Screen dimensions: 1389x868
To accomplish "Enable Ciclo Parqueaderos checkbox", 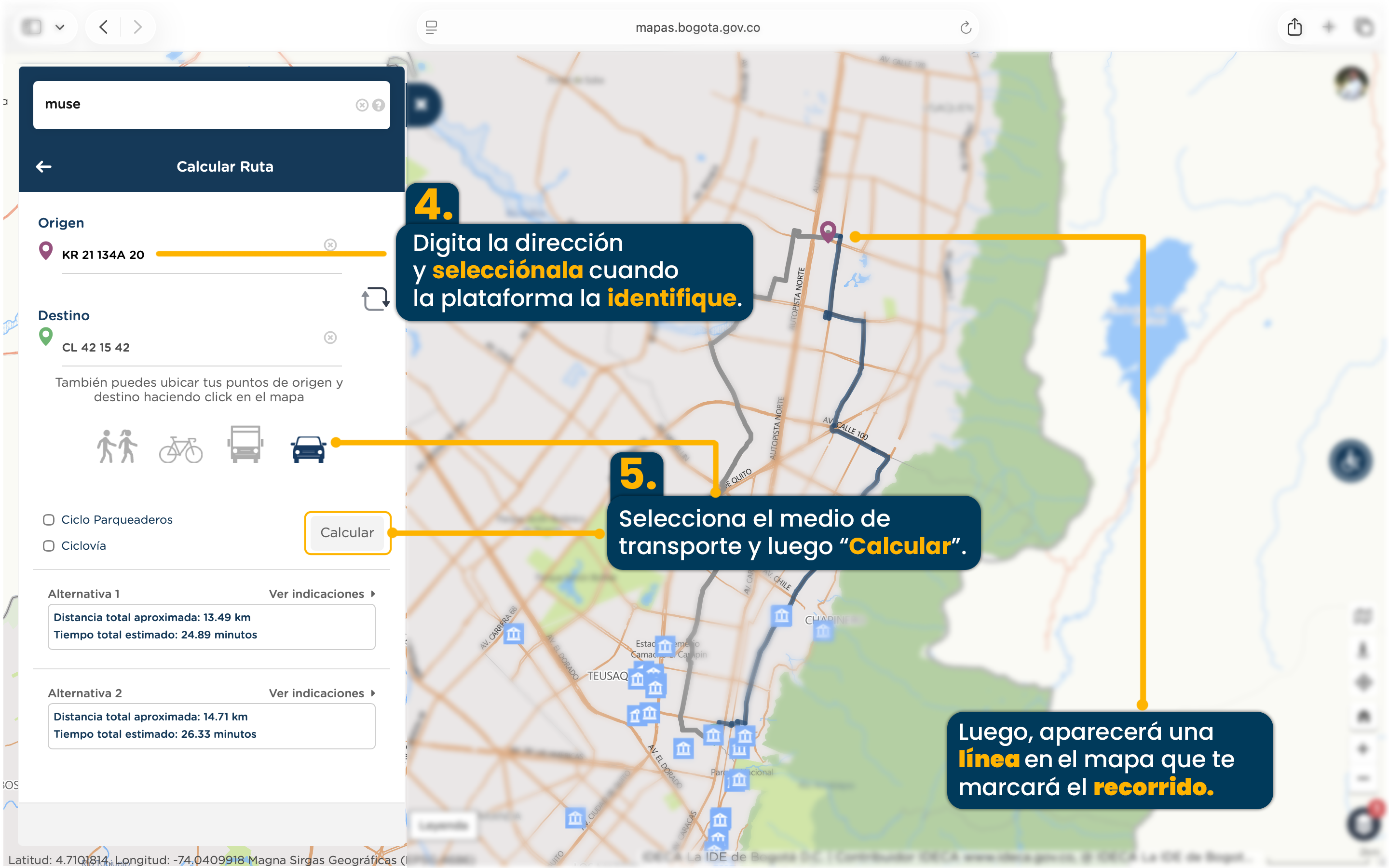I will point(49,519).
